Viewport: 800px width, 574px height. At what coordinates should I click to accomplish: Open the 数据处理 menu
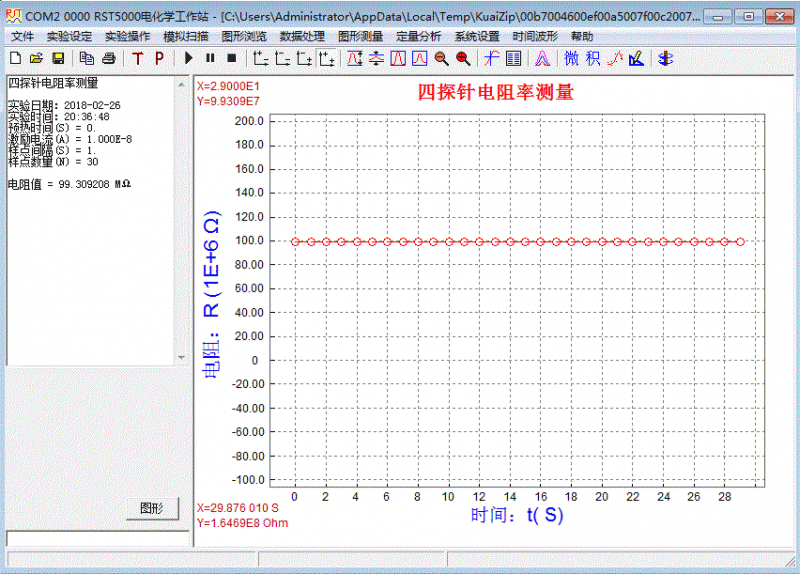pos(301,36)
